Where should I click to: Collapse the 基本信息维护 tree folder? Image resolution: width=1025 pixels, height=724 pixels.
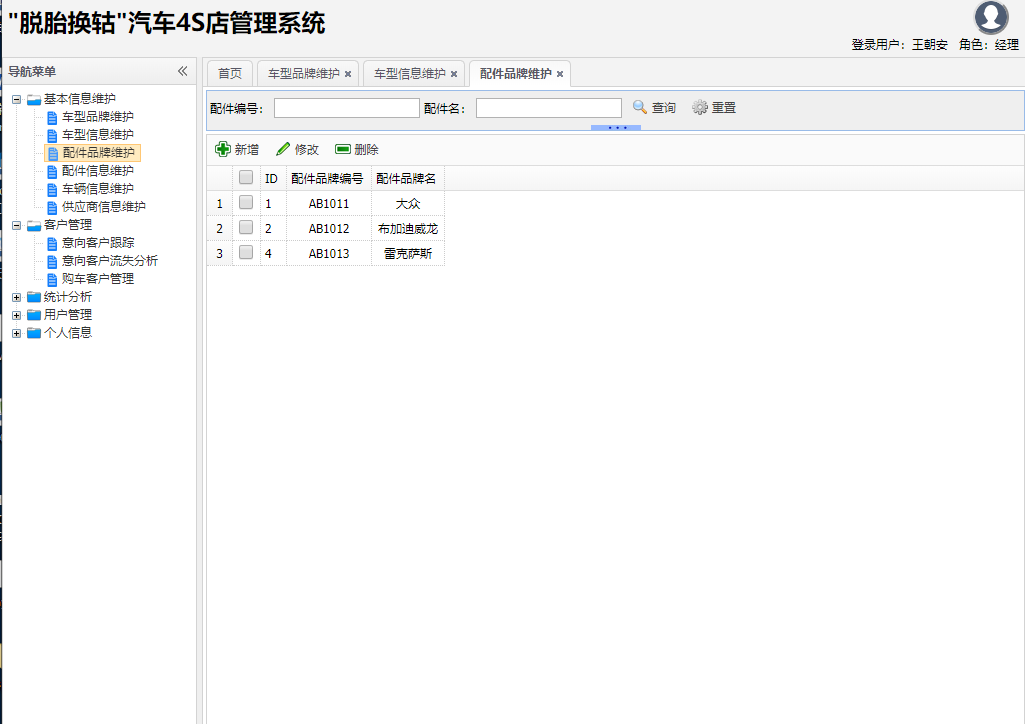click(x=16, y=99)
